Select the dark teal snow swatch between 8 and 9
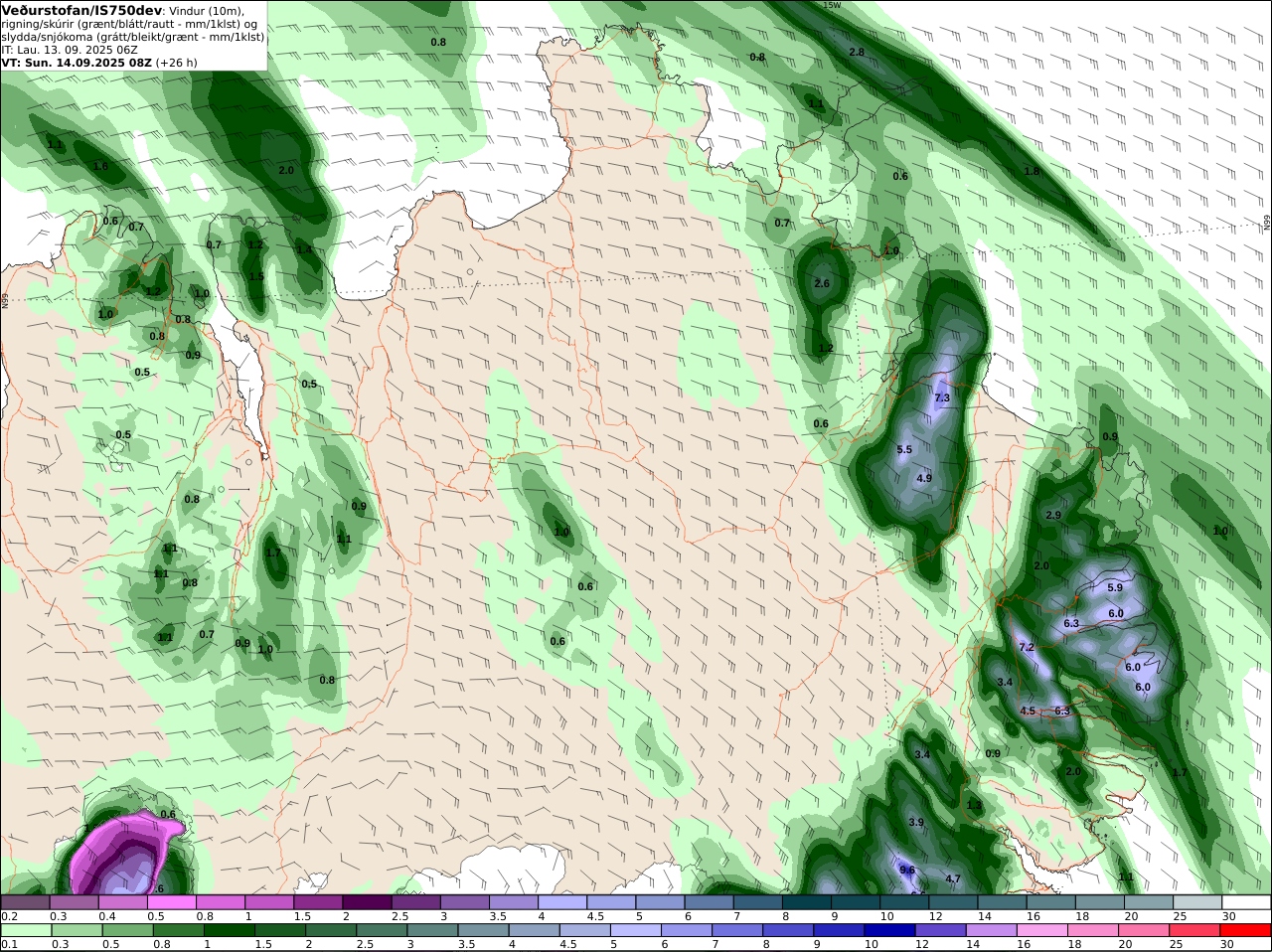Screen dimensions: 1272x952 pos(809,902)
